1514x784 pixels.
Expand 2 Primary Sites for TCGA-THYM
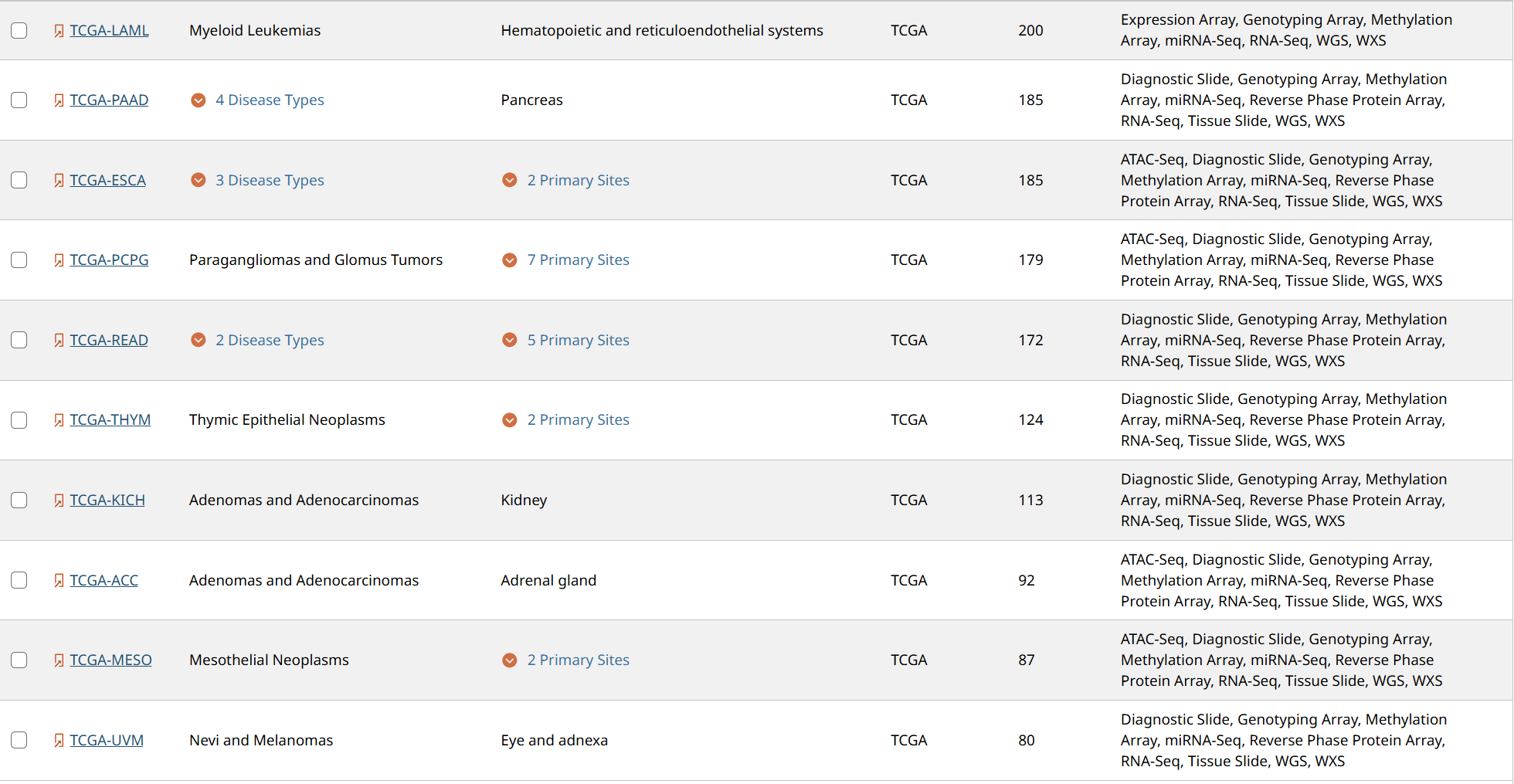tap(565, 419)
